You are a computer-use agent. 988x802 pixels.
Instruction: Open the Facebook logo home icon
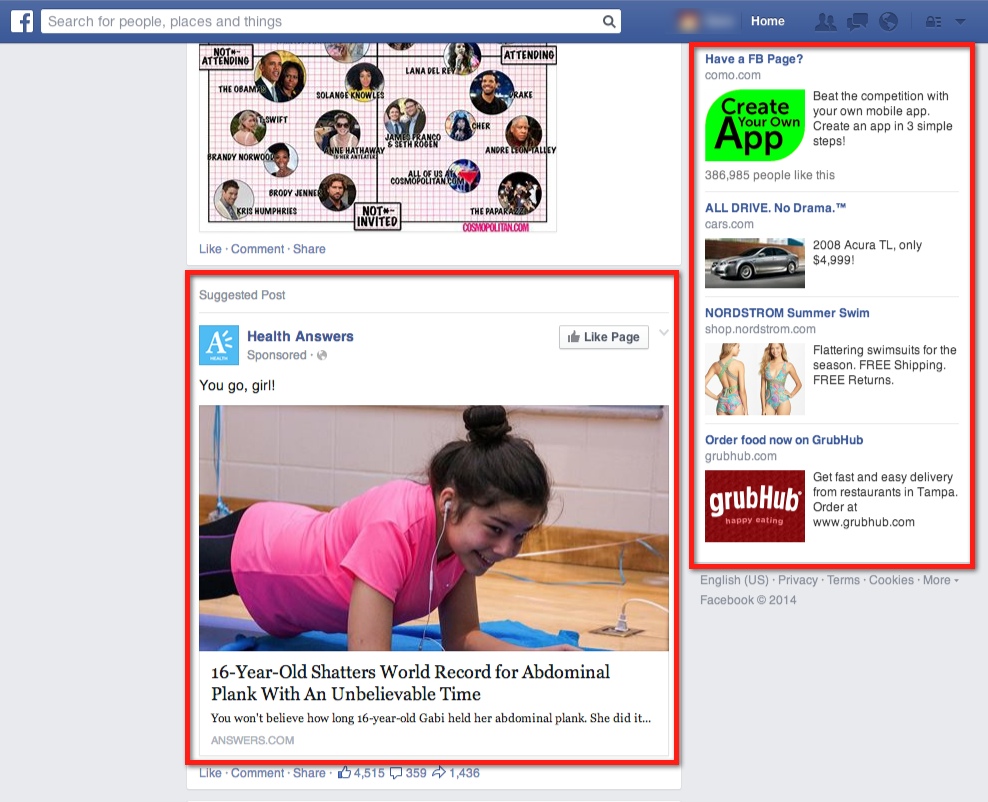point(22,21)
